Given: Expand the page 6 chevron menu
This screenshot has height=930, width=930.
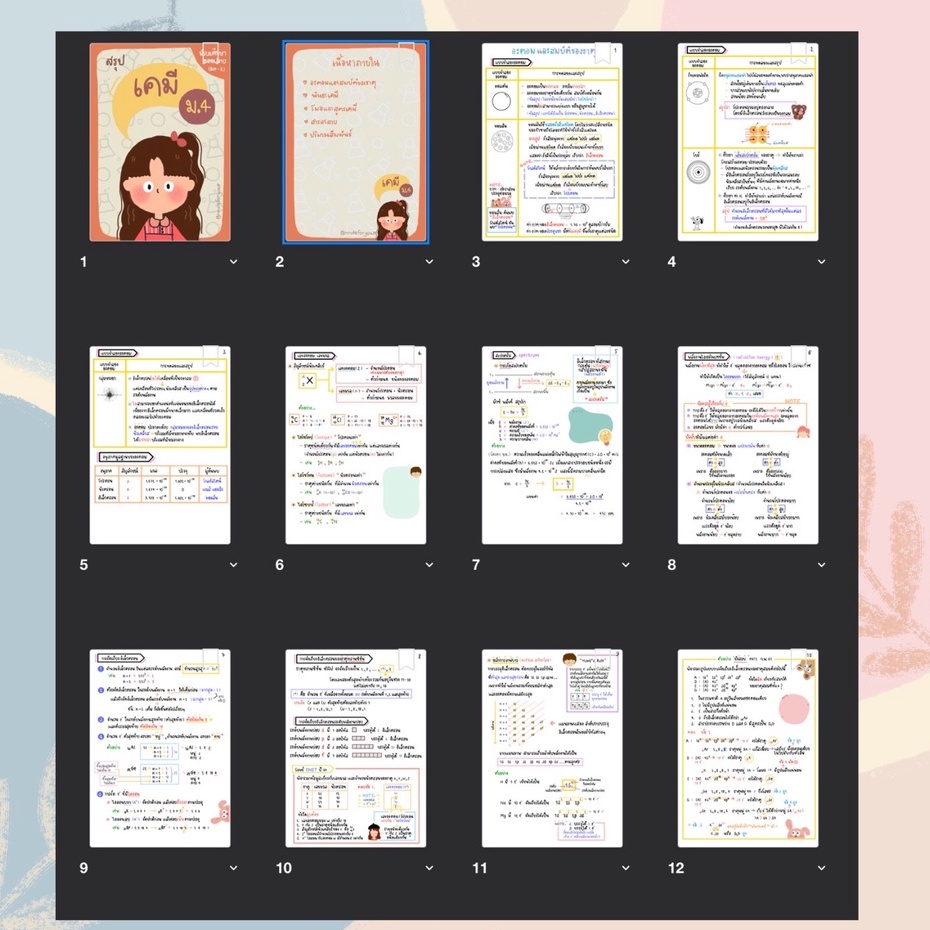Looking at the screenshot, I should (x=429, y=565).
